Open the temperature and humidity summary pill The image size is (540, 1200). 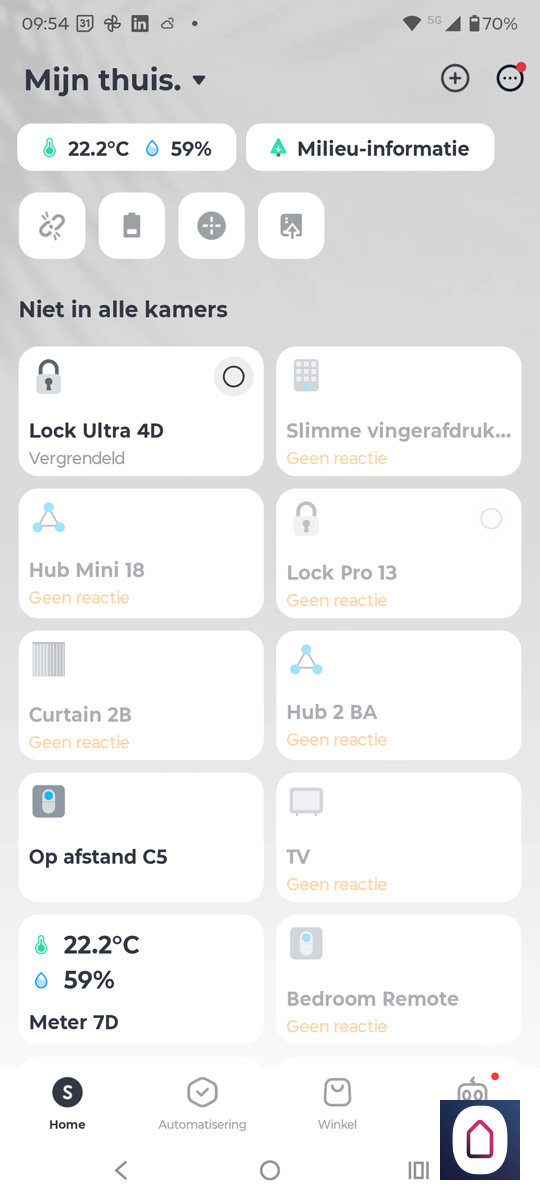pos(127,148)
